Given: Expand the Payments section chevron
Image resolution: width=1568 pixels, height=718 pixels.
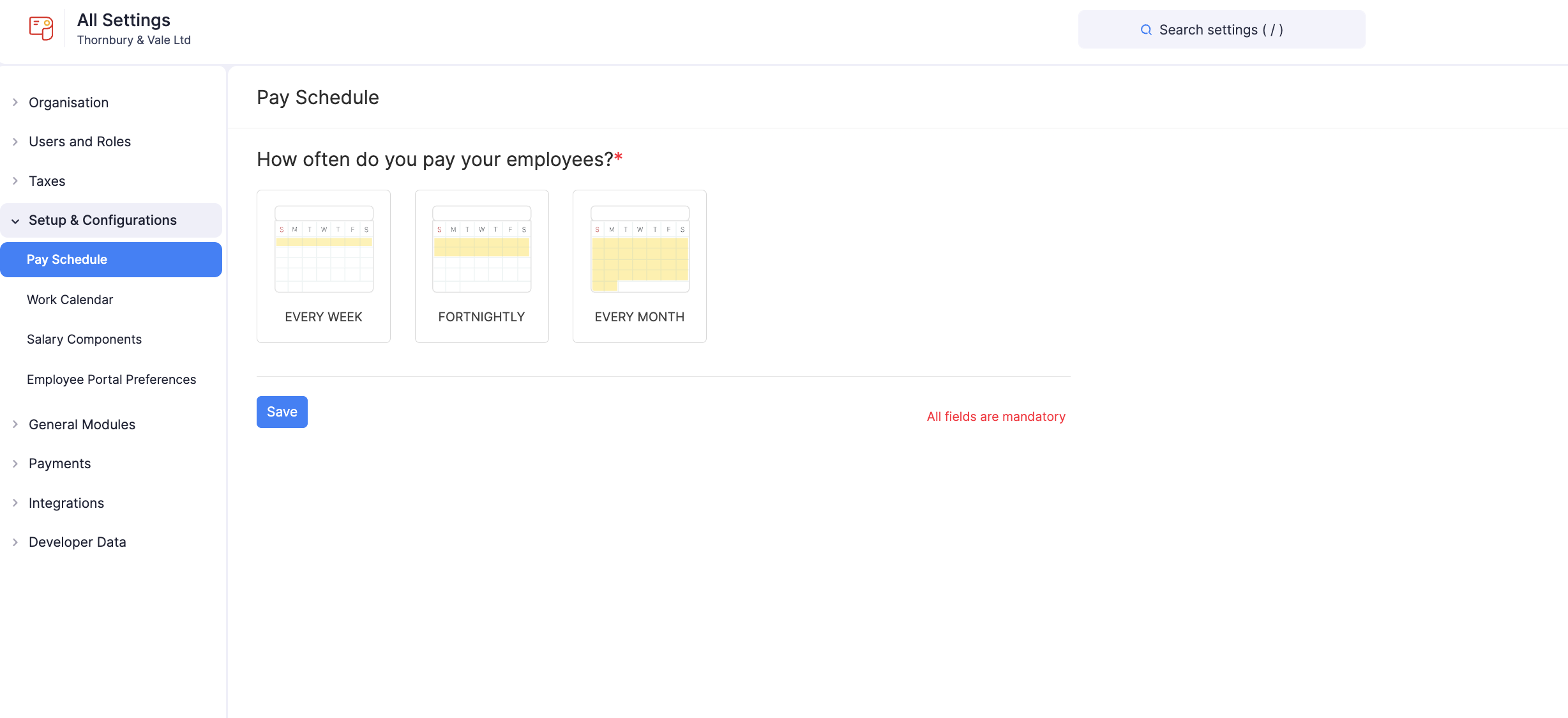Looking at the screenshot, I should (x=15, y=464).
